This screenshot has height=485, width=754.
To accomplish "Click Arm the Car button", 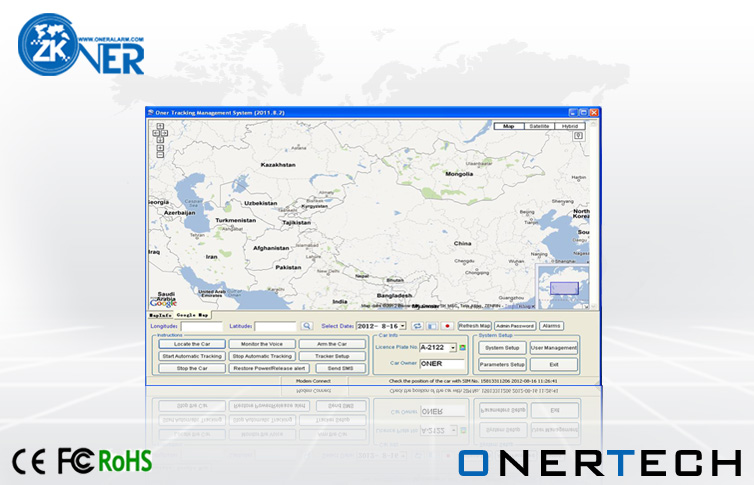I will 332,344.
